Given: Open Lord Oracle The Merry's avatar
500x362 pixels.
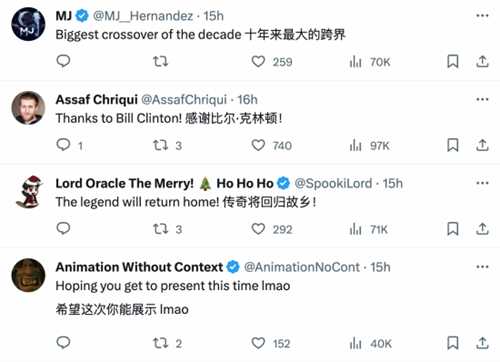Looking at the screenshot, I should point(29,192).
